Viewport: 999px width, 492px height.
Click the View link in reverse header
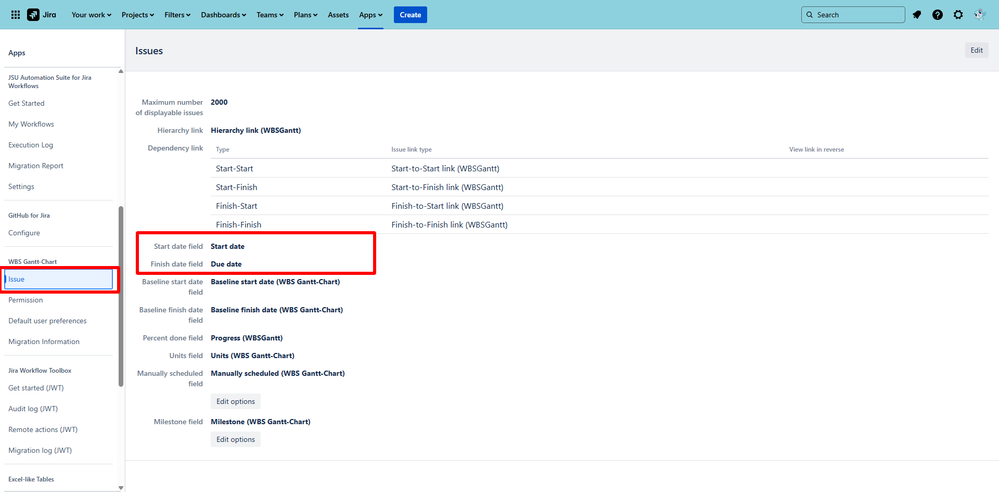(x=817, y=149)
